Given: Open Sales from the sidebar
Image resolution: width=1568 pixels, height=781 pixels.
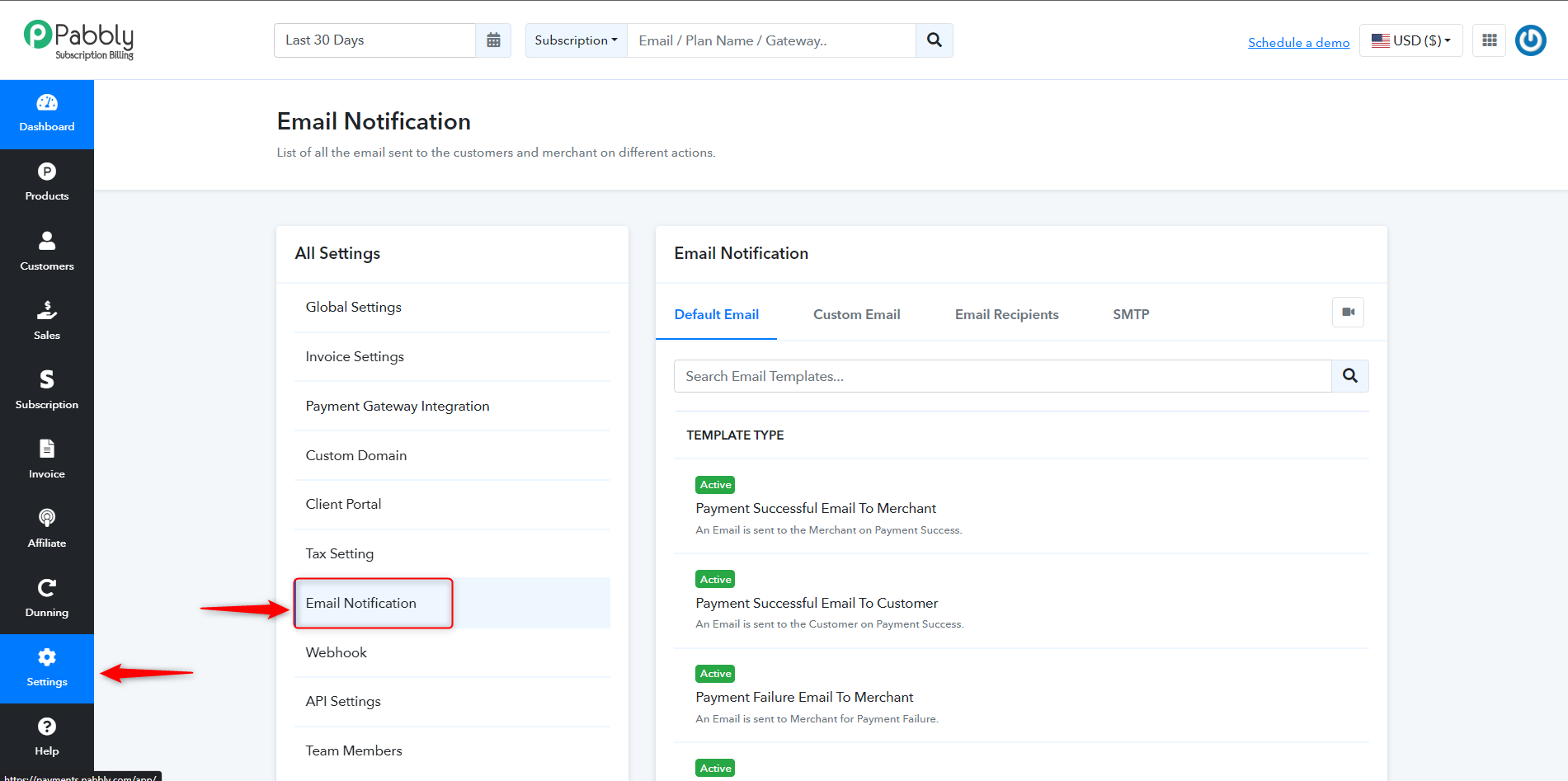Looking at the screenshot, I should pos(47,322).
